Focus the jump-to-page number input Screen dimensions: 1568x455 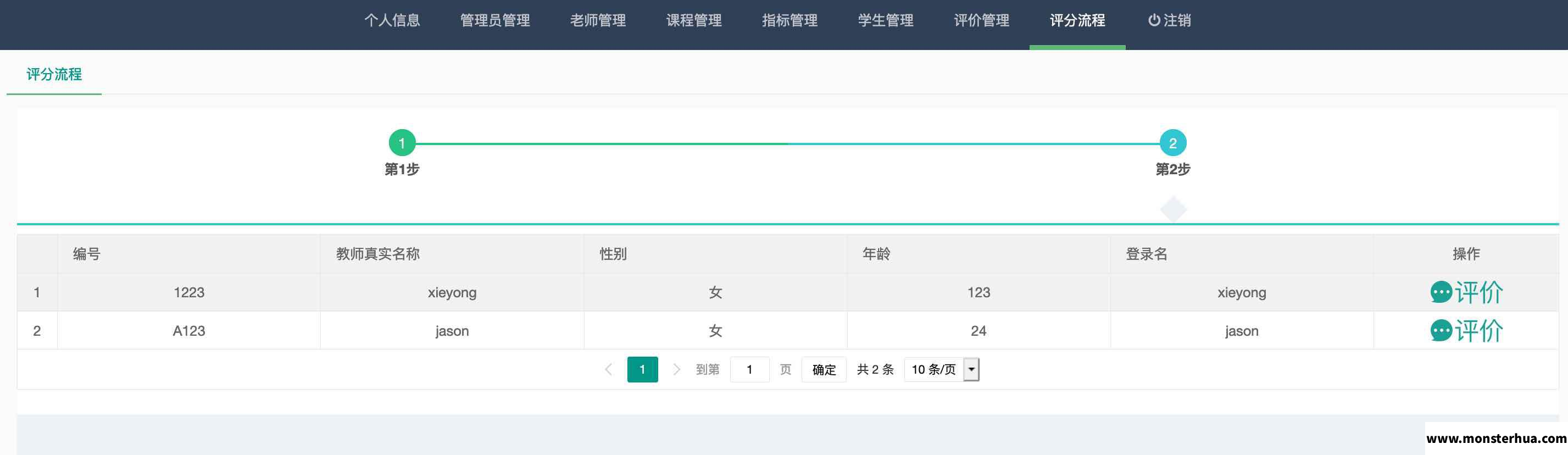click(749, 369)
